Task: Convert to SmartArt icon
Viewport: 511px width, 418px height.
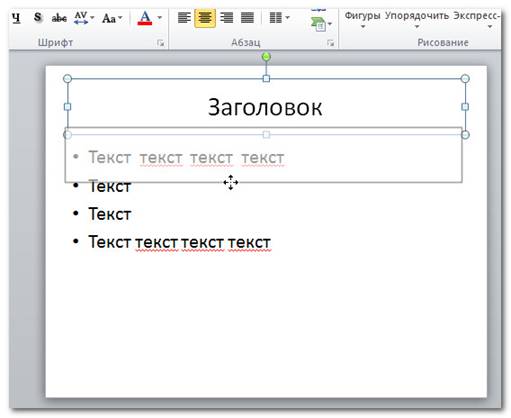Action: pyautogui.click(x=321, y=24)
